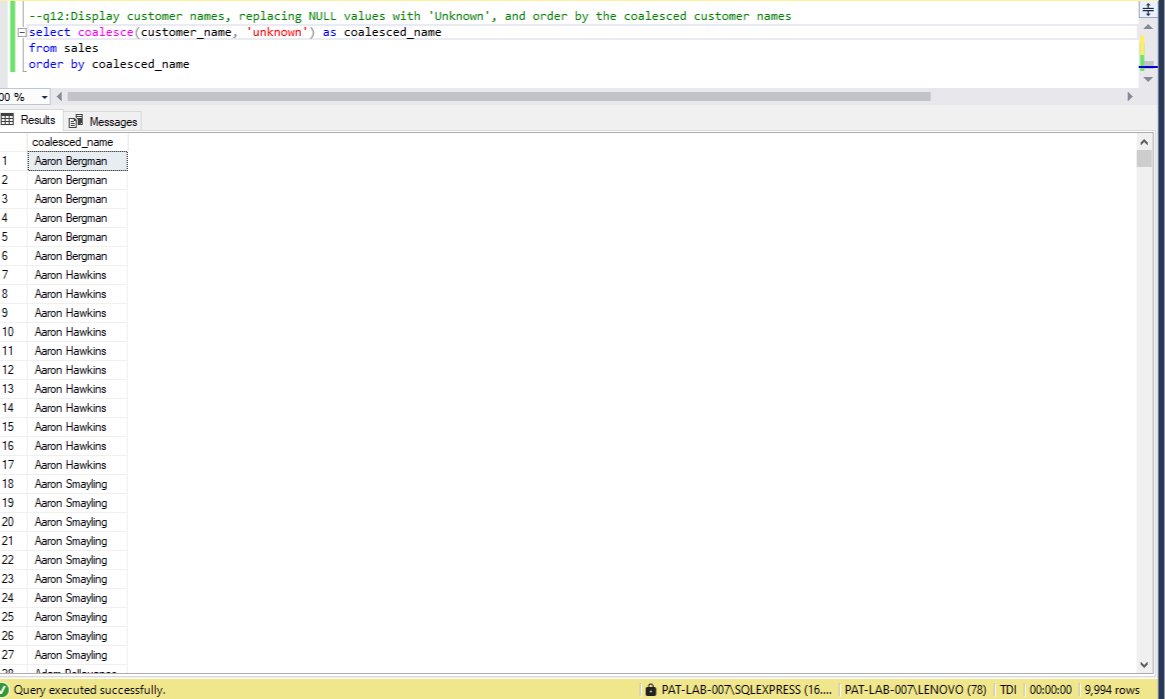Select the Aaron Smayling cell in row 18
1165x699 pixels.
[77, 484]
